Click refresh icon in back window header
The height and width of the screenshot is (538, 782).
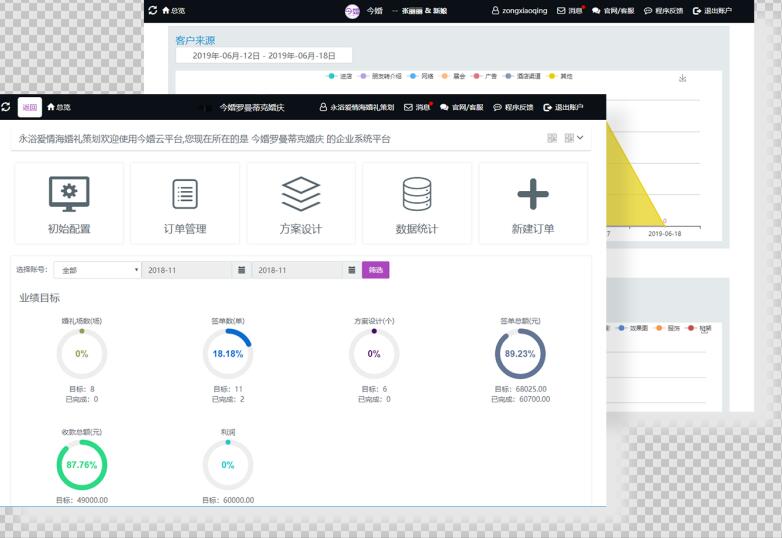click(x=153, y=10)
